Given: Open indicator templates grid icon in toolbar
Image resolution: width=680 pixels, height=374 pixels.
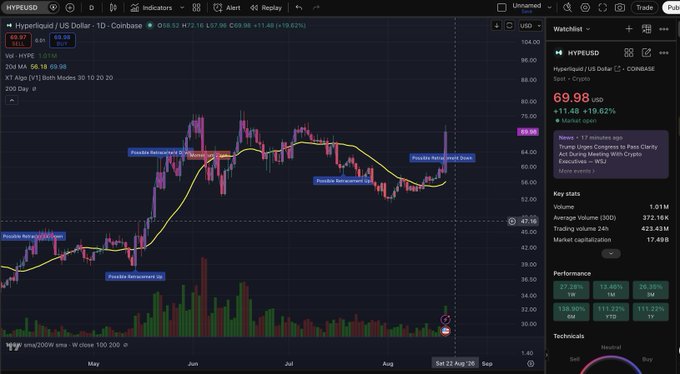Looking at the screenshot, I should [196, 7].
